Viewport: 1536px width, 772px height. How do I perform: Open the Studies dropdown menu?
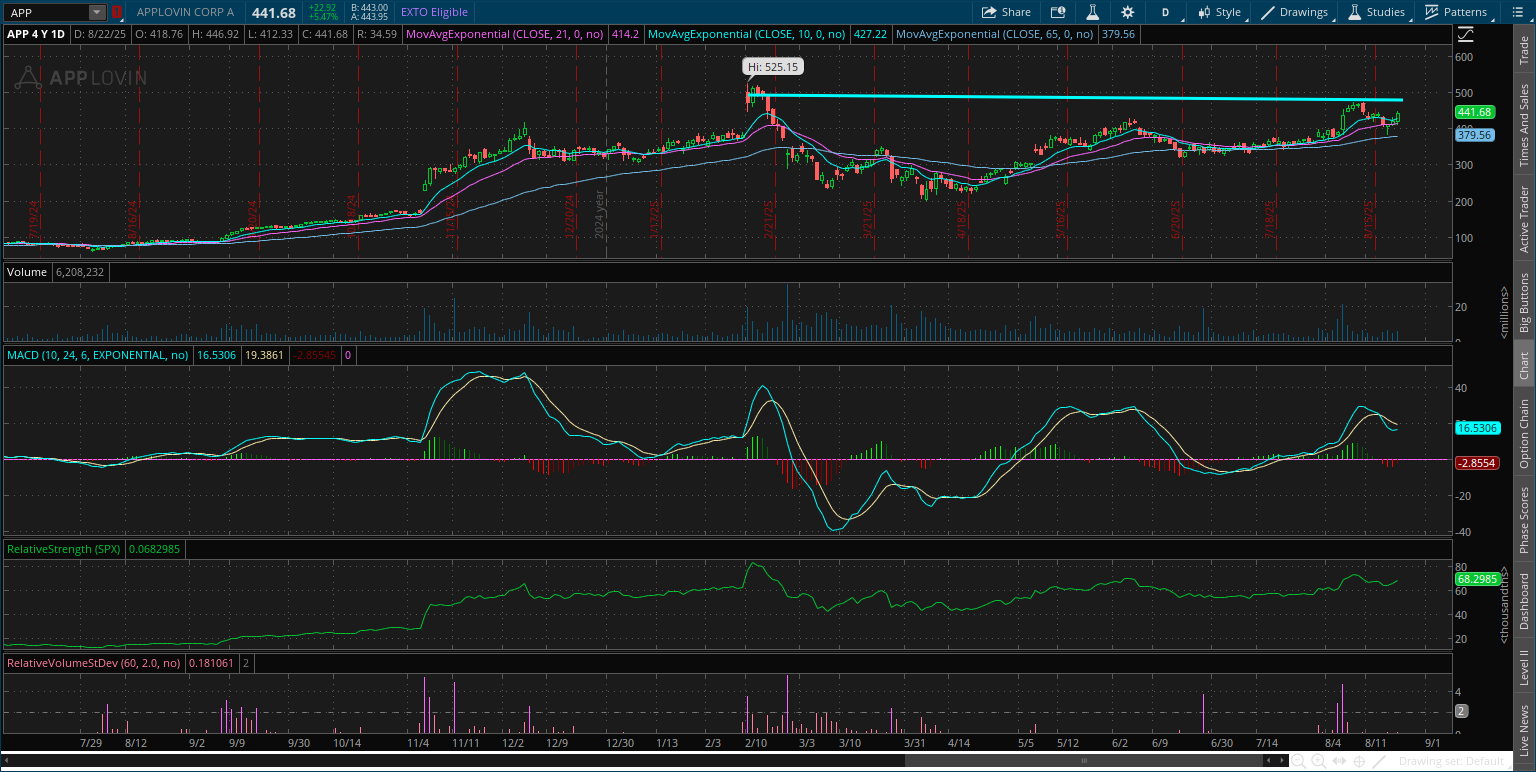click(x=1377, y=12)
